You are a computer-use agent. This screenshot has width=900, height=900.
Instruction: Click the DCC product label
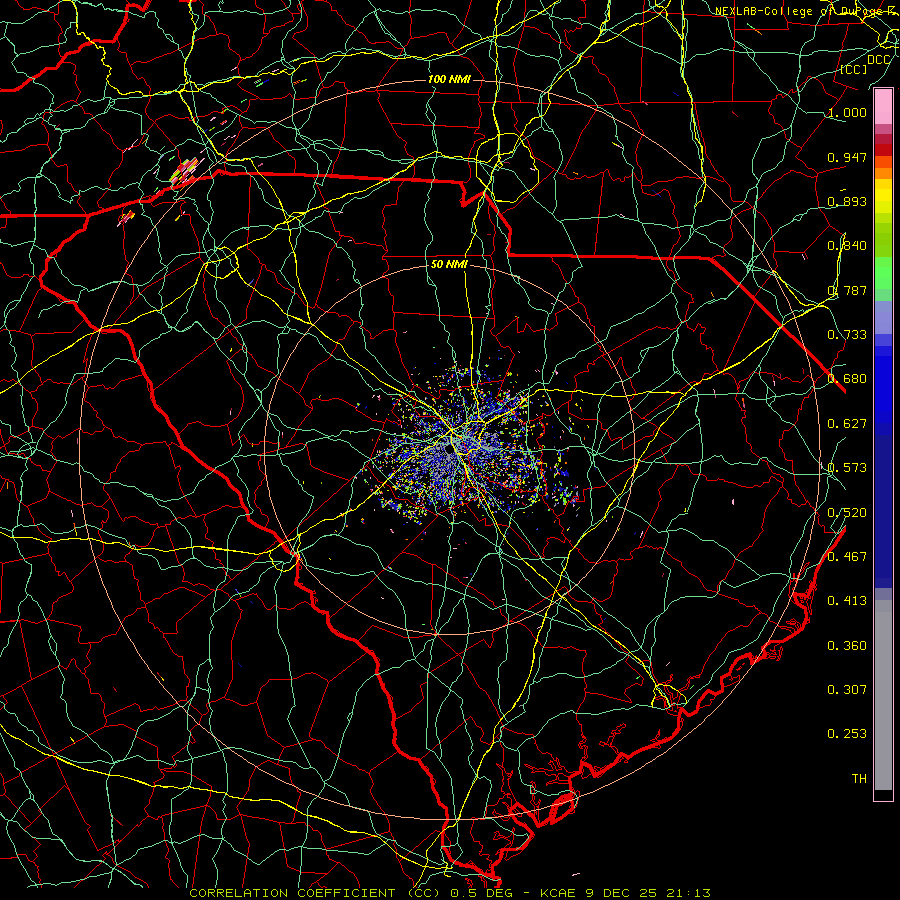(x=878, y=60)
